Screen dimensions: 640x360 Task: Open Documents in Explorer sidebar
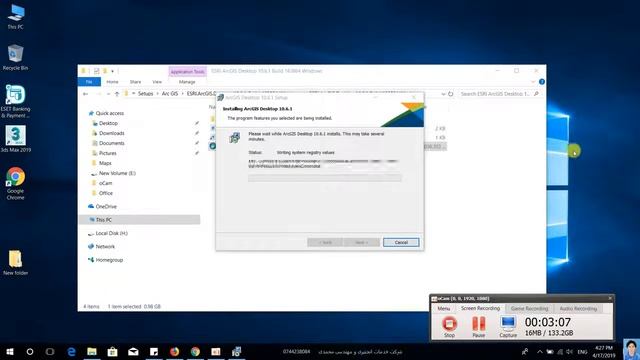[x=111, y=143]
